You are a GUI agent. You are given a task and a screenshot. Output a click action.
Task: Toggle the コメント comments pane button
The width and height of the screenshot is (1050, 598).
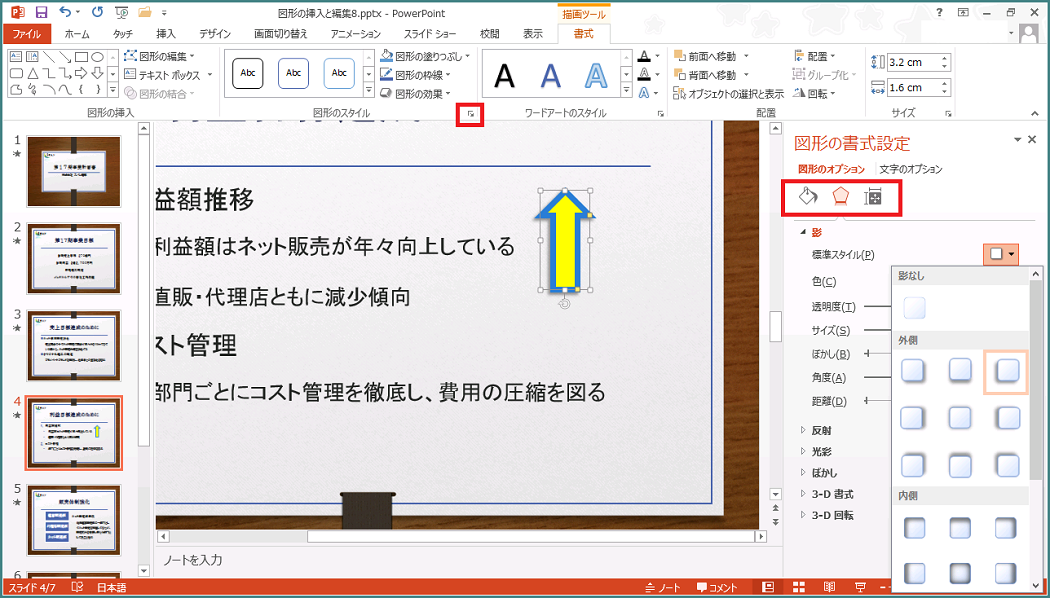[x=717, y=588]
